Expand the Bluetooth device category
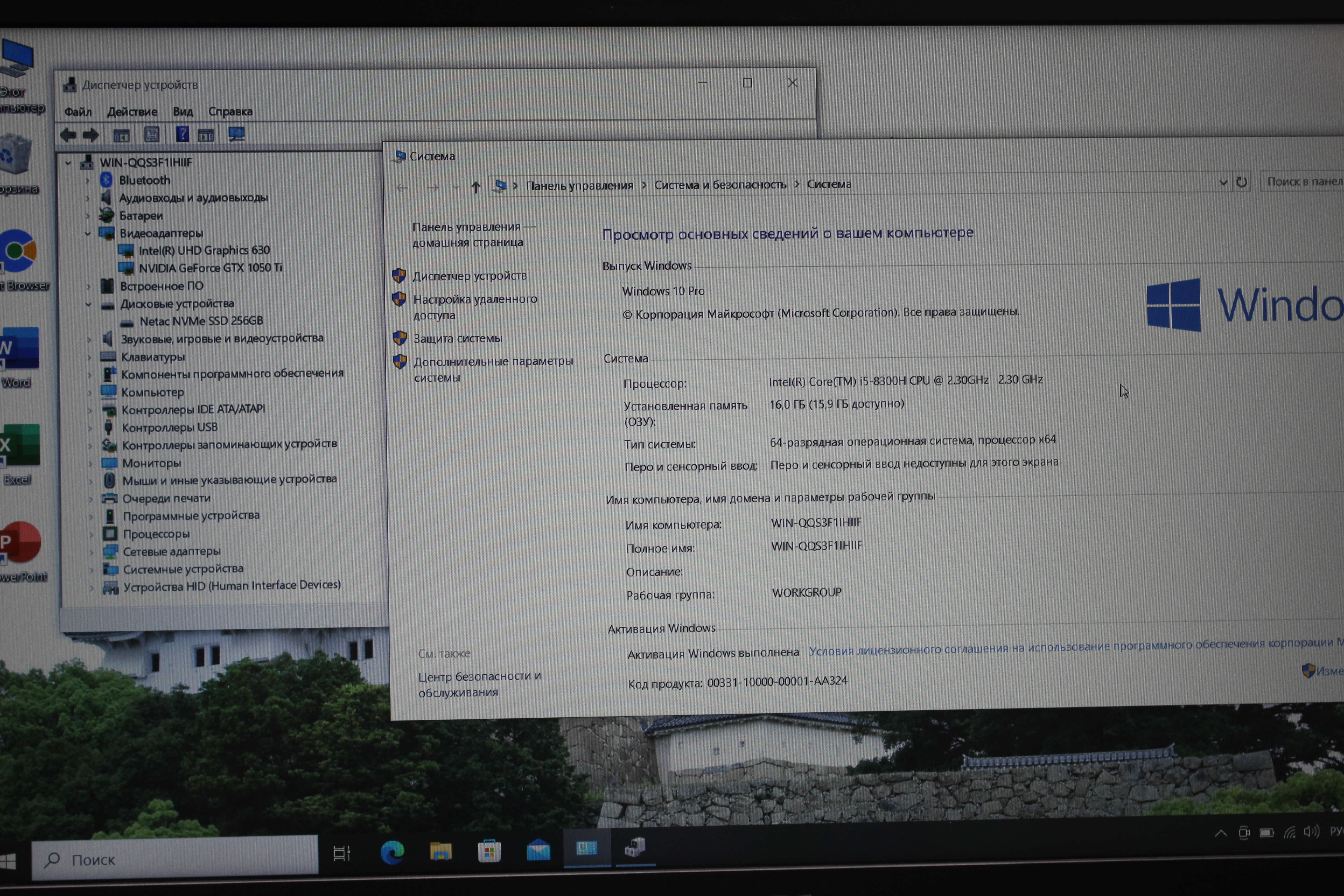Viewport: 1344px width, 896px height. [x=87, y=181]
